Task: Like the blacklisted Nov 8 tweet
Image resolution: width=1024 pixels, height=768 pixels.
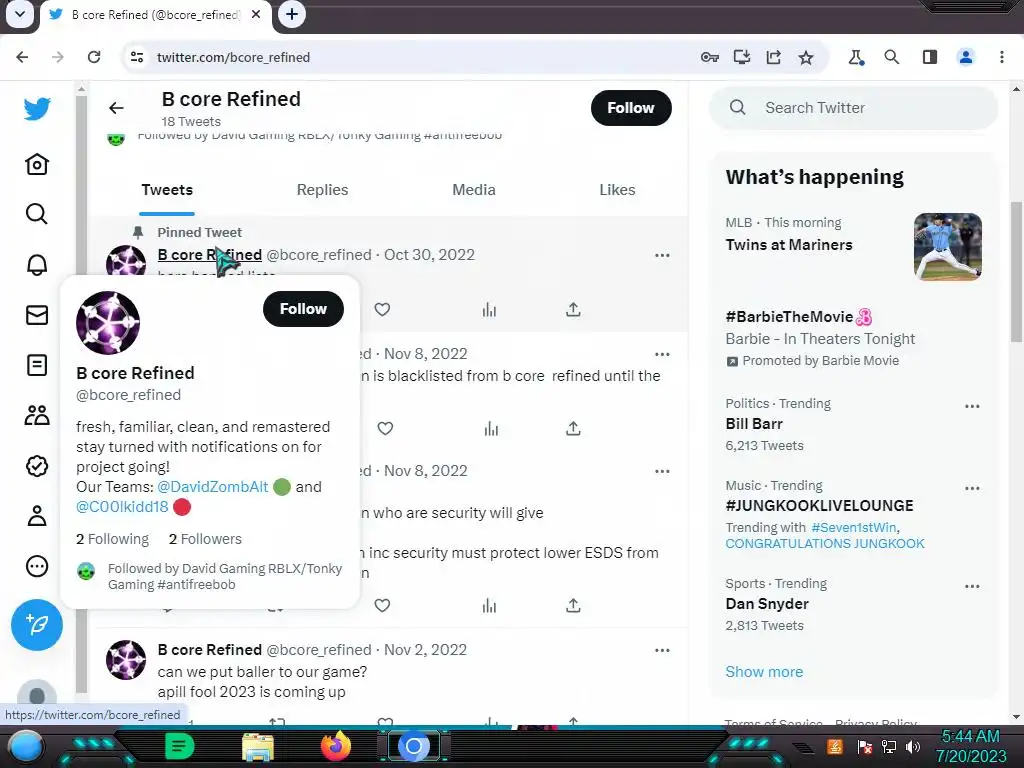Action: point(385,428)
